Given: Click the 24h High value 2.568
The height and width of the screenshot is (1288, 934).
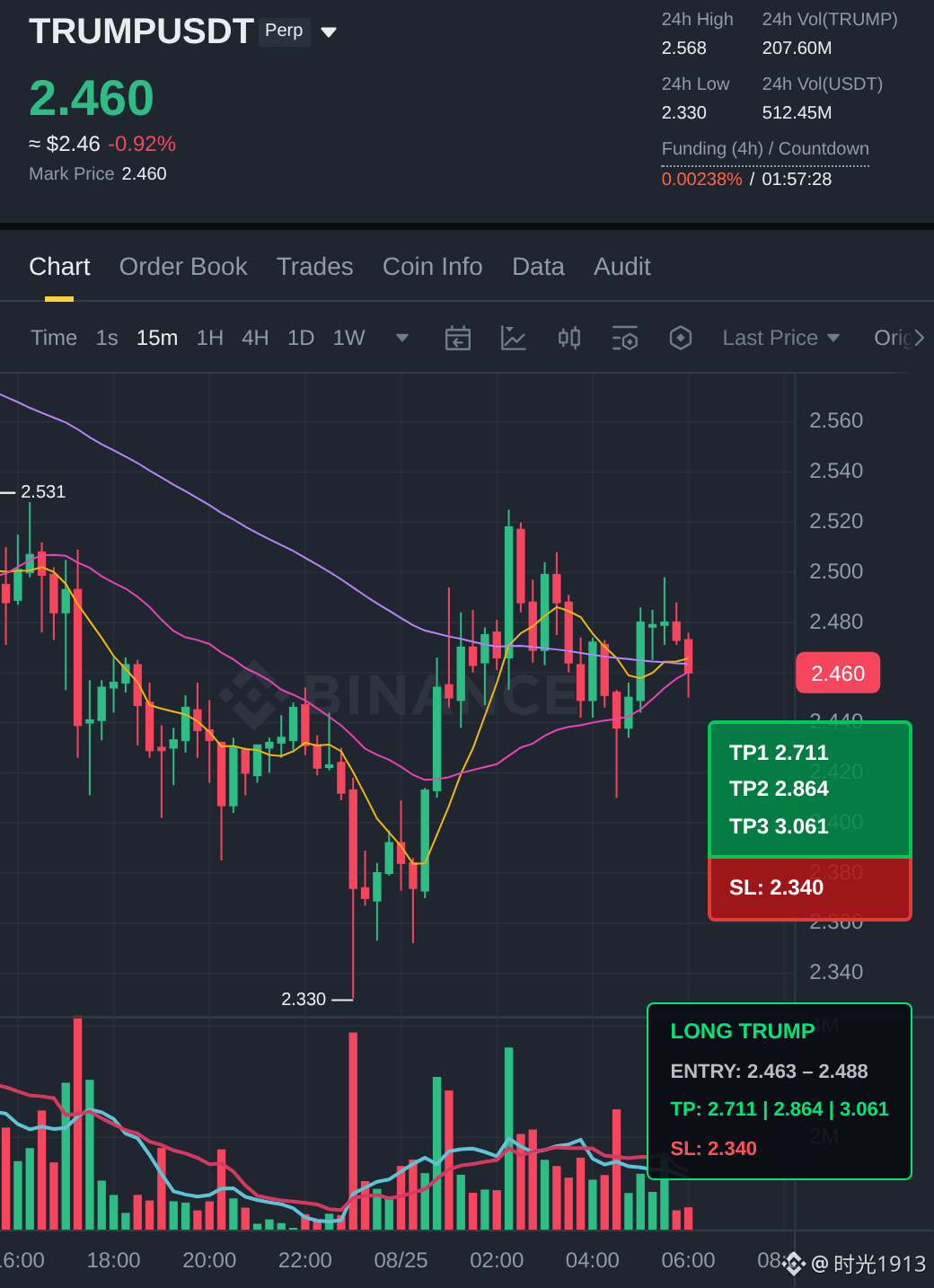Looking at the screenshot, I should coord(684,49).
